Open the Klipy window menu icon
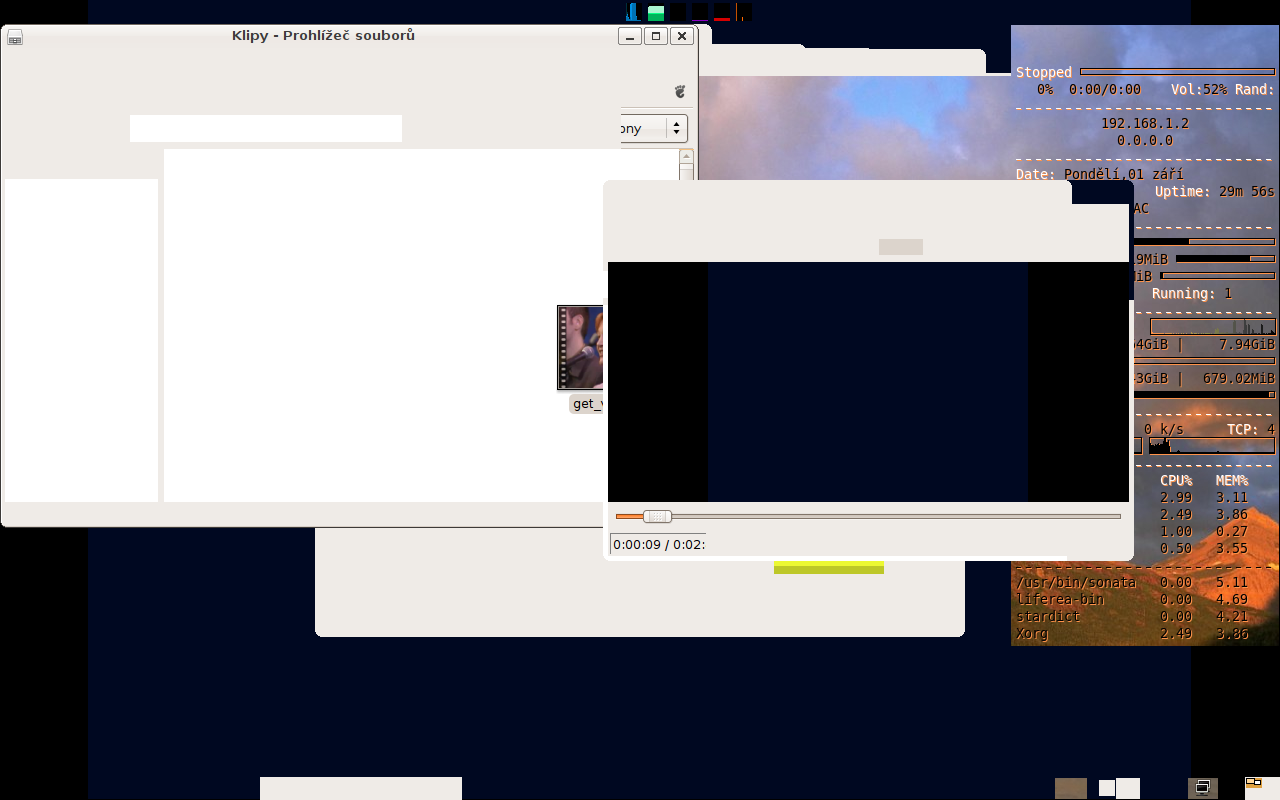 coord(15,37)
